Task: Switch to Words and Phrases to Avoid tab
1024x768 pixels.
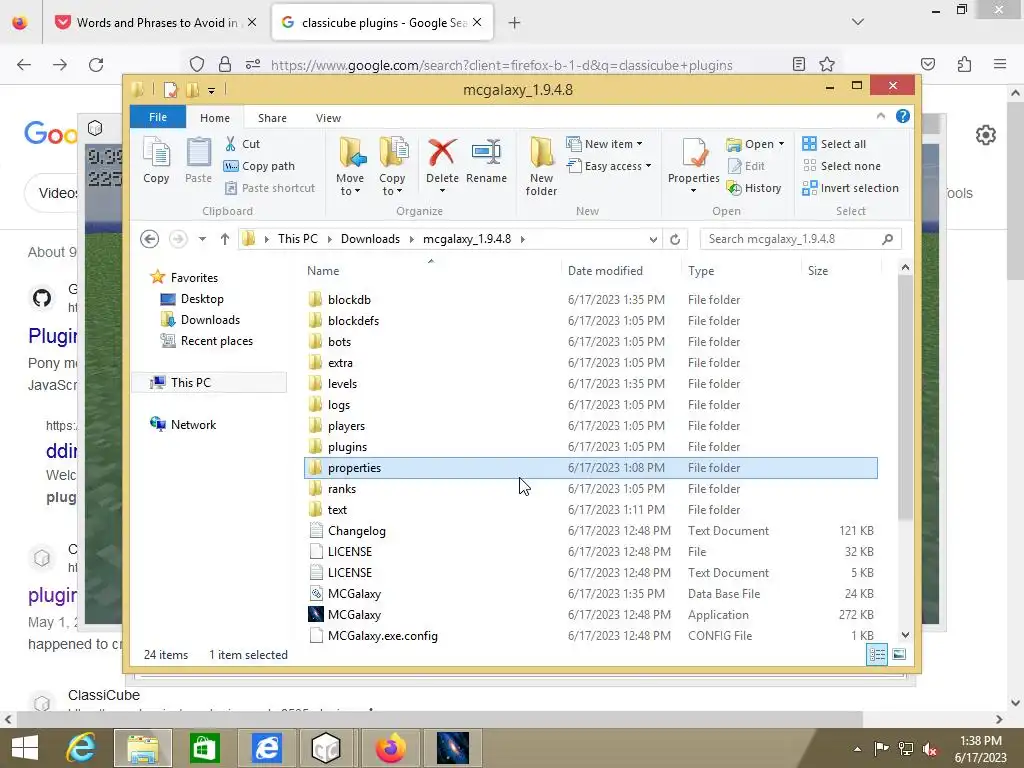Action: [x=157, y=23]
